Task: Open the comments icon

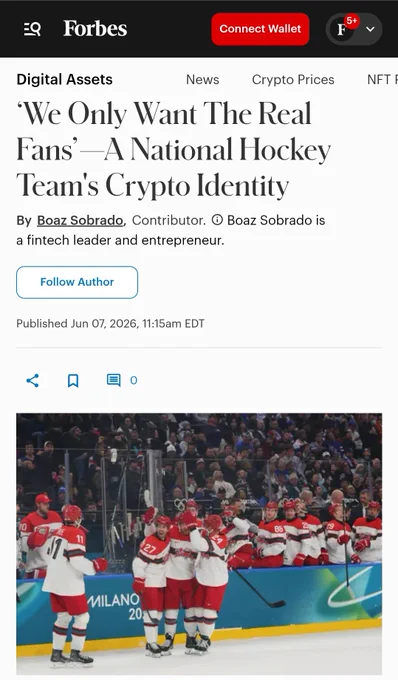Action: coord(114,380)
